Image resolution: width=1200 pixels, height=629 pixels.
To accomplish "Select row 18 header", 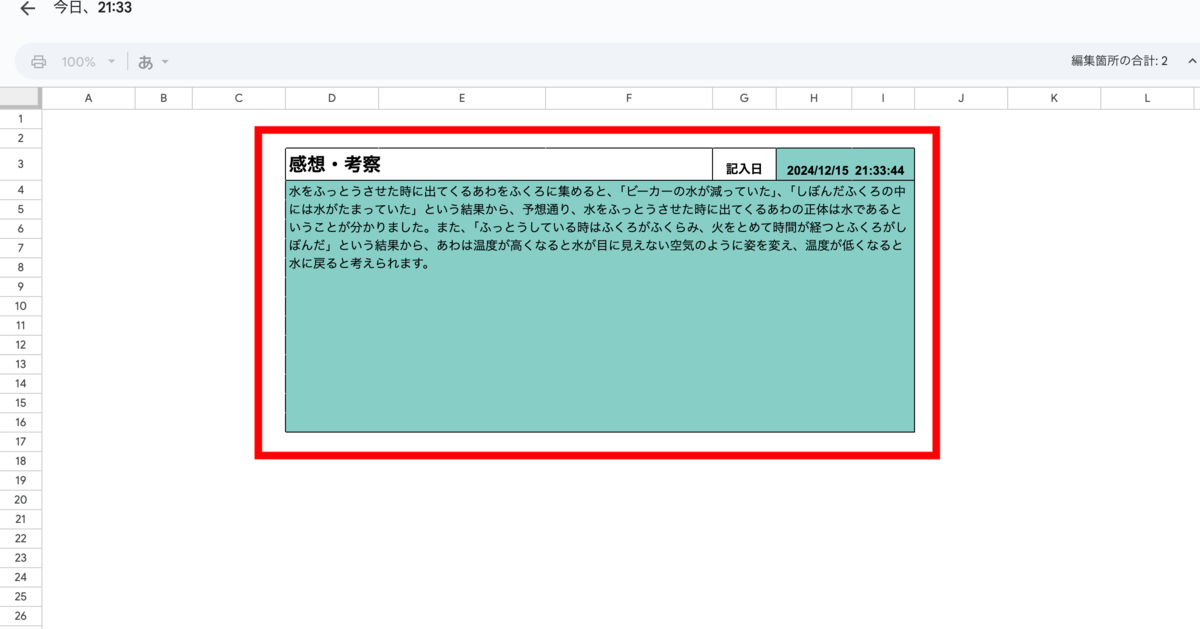I will tap(21, 461).
